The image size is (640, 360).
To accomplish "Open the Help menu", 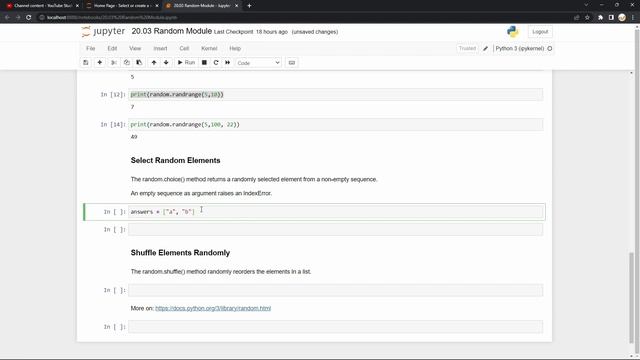I will point(235,48).
